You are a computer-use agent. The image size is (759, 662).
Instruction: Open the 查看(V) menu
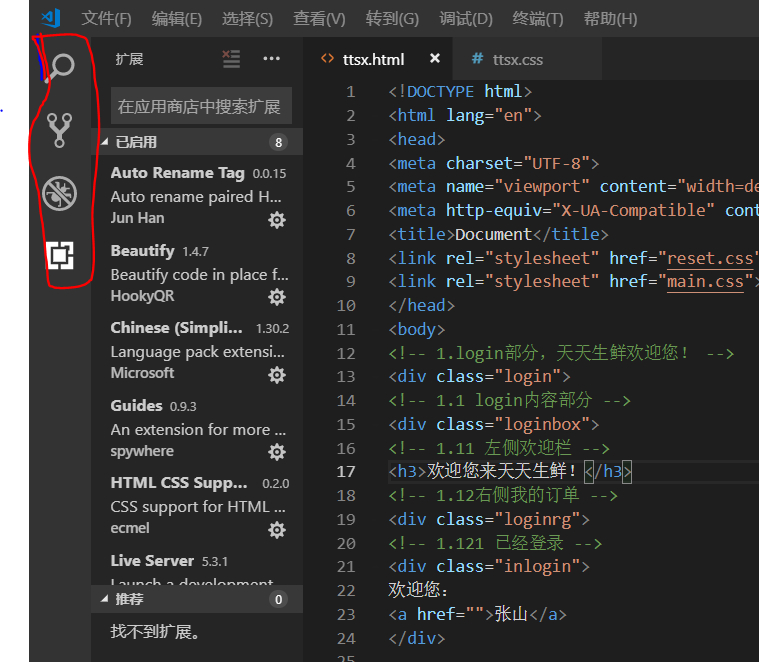coord(319,19)
